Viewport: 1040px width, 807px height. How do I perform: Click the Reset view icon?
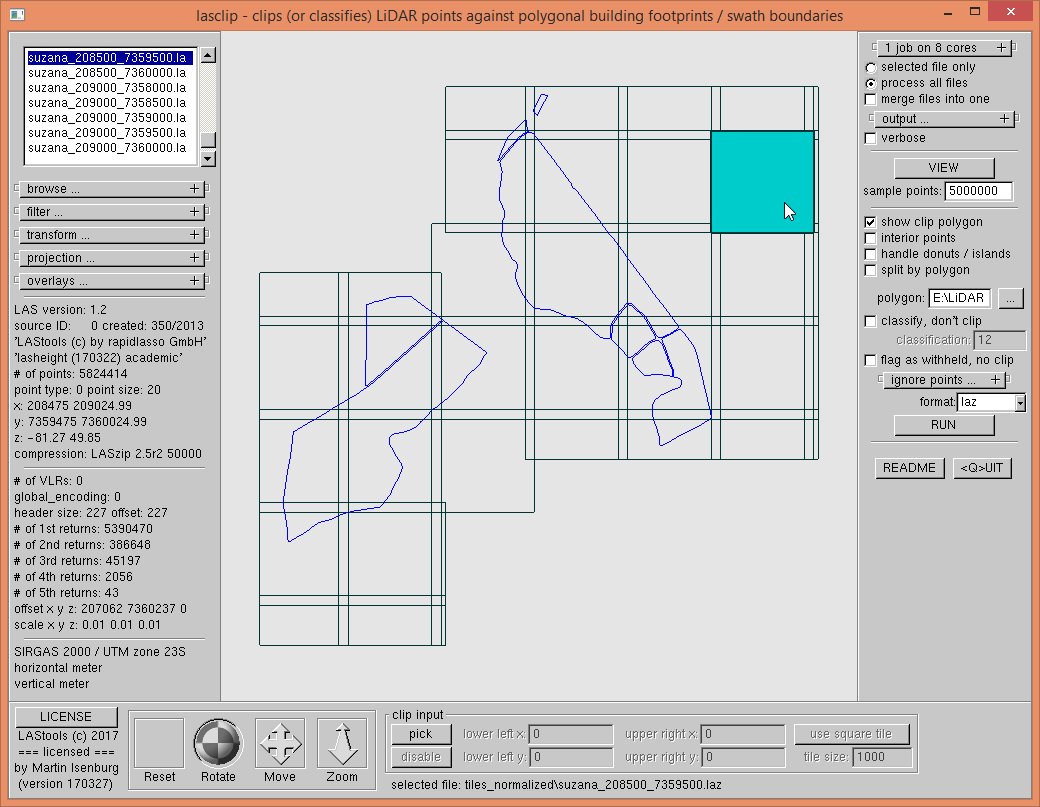pyautogui.click(x=159, y=743)
